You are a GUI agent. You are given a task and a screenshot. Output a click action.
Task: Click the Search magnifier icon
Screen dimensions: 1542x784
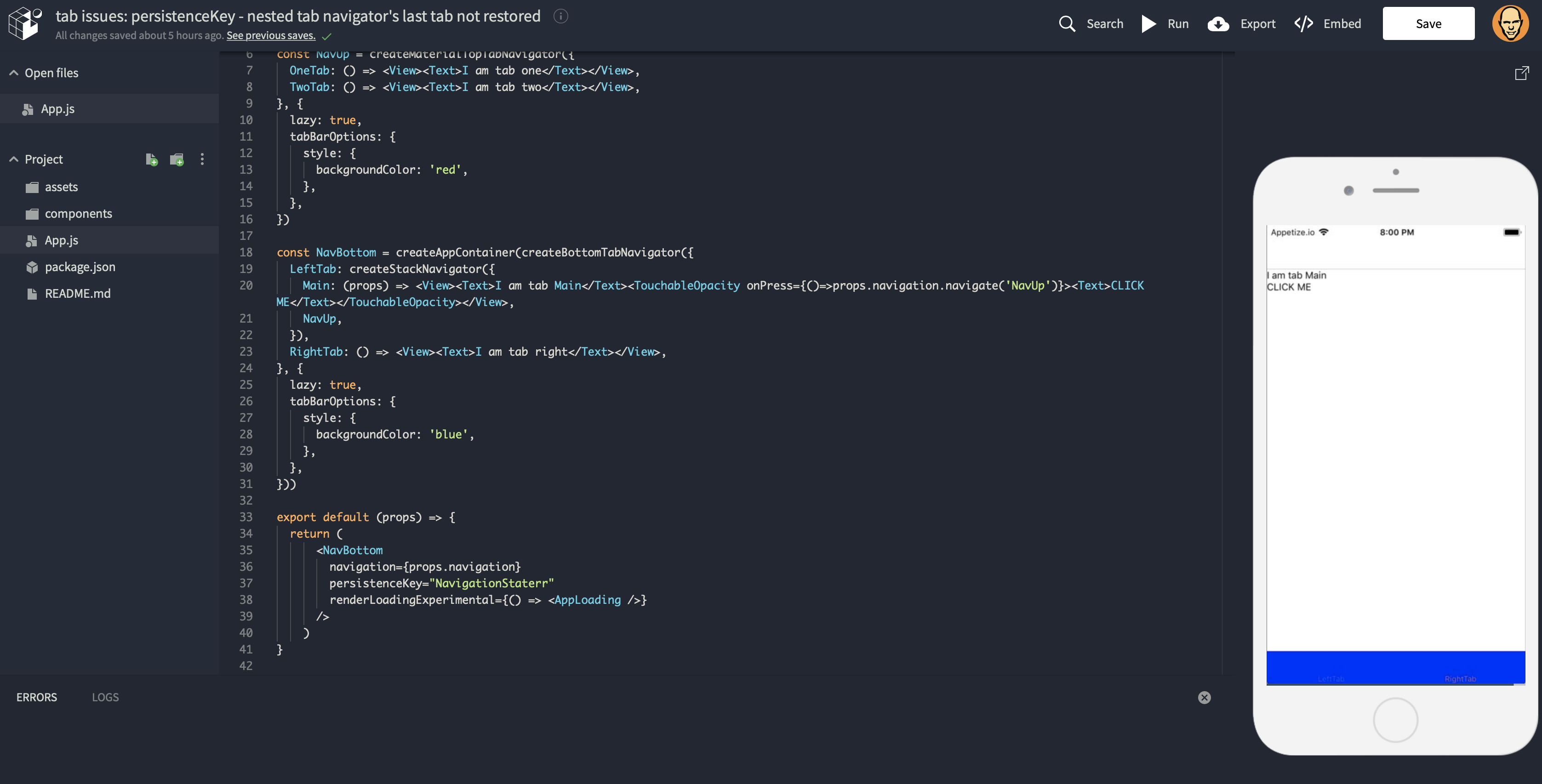[1067, 23]
